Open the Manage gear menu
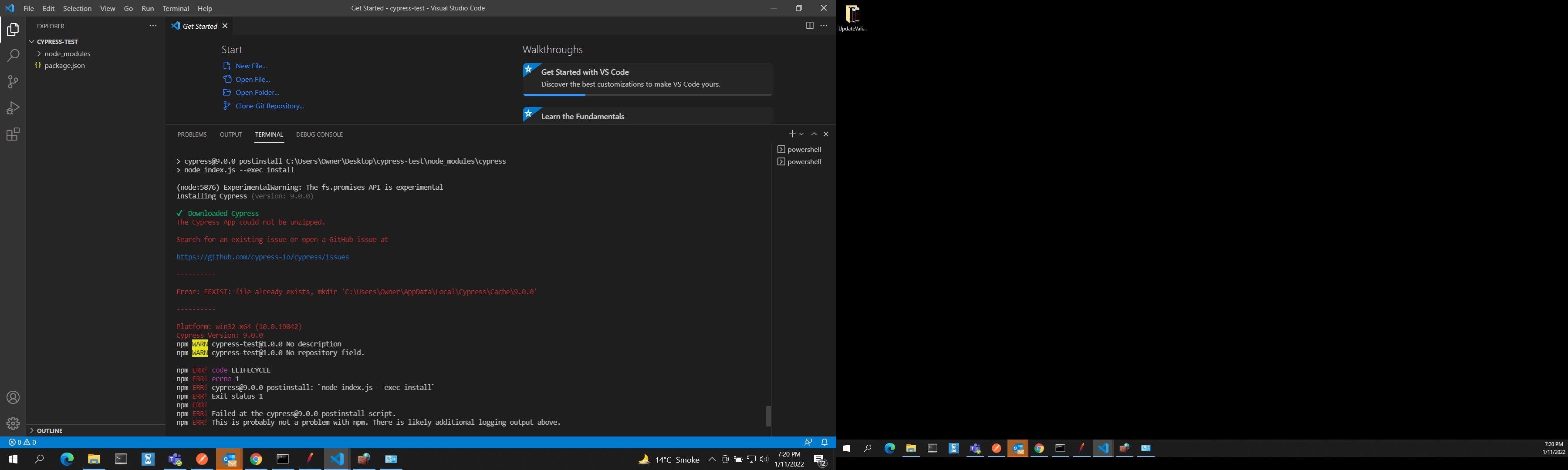 13,423
